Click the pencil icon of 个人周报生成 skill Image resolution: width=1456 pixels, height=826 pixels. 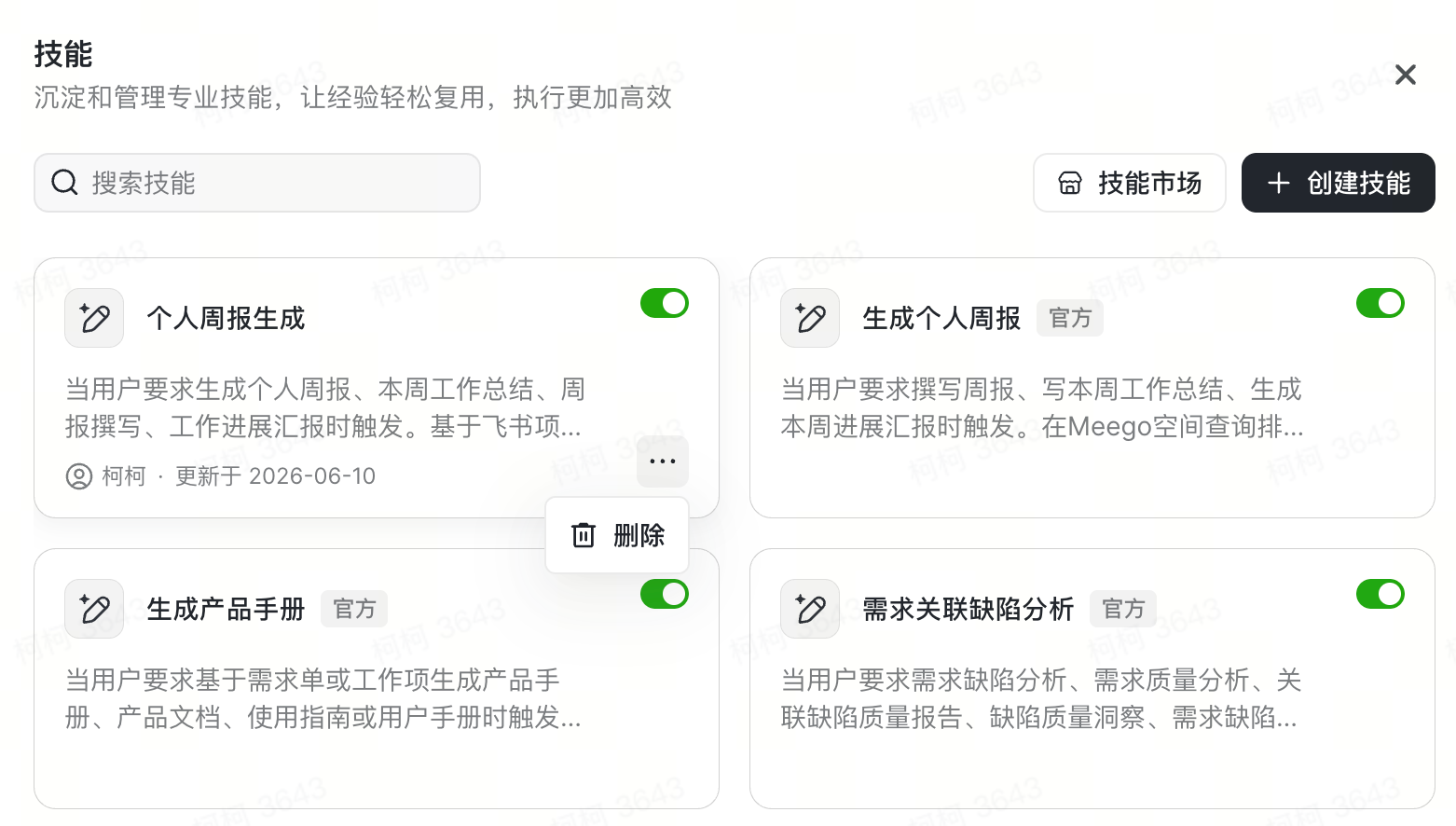[94, 318]
